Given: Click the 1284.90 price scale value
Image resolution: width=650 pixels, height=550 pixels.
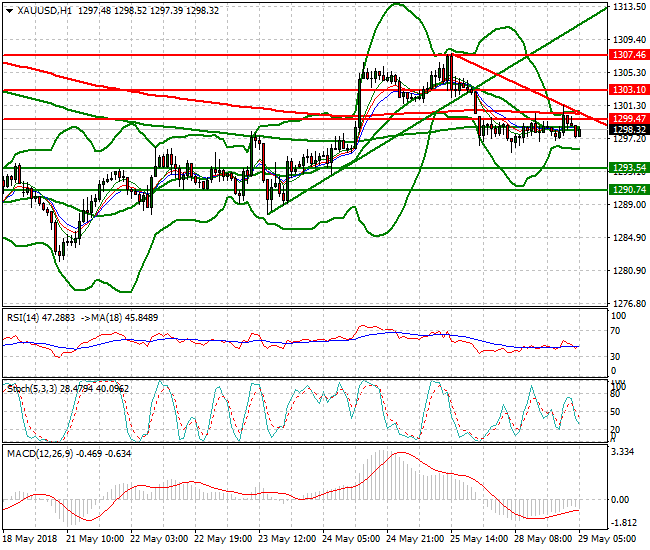Looking at the screenshot, I should pos(629,238).
